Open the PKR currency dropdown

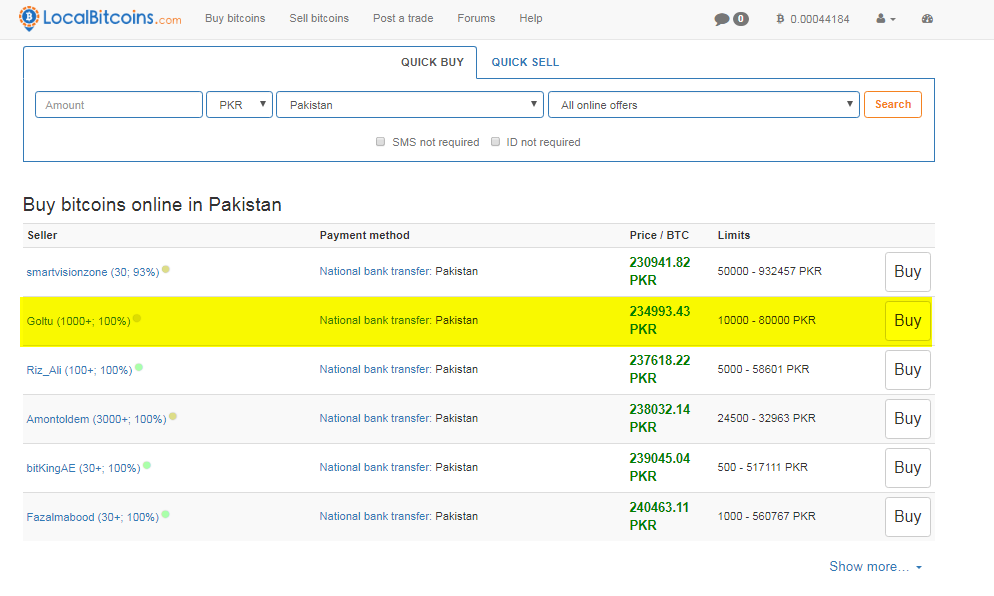pos(240,105)
